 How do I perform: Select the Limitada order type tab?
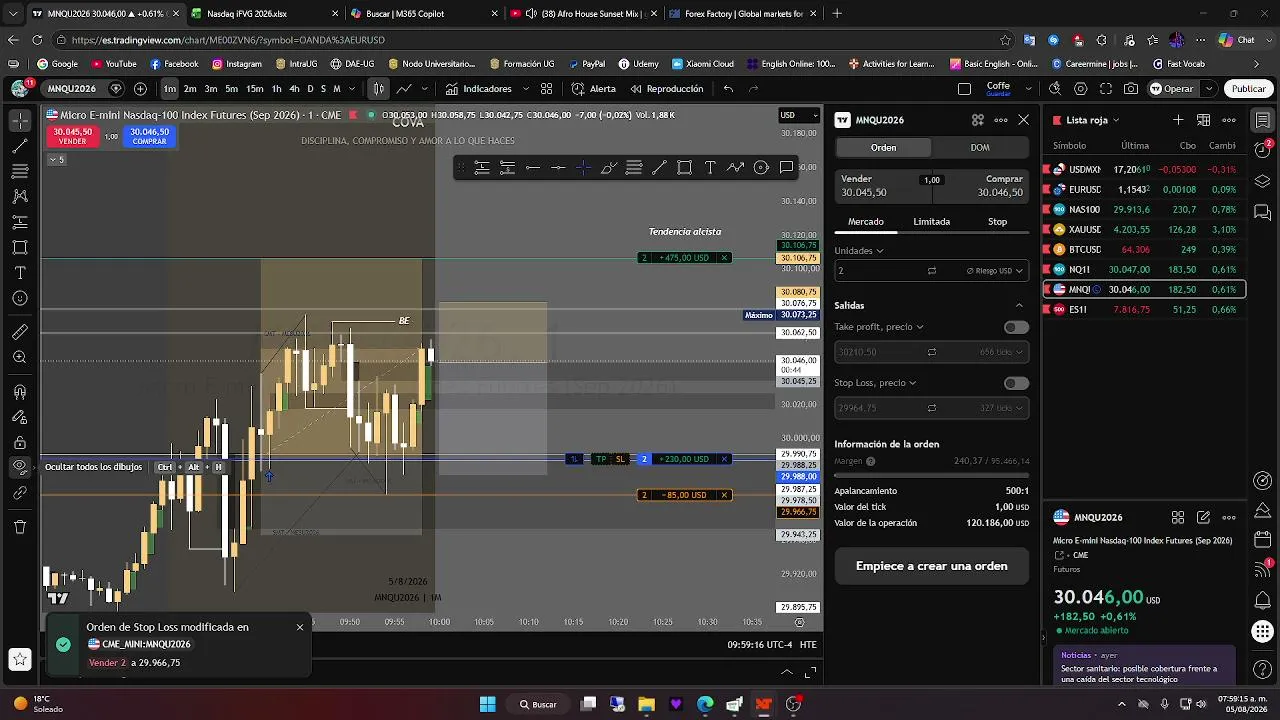pyautogui.click(x=931, y=222)
